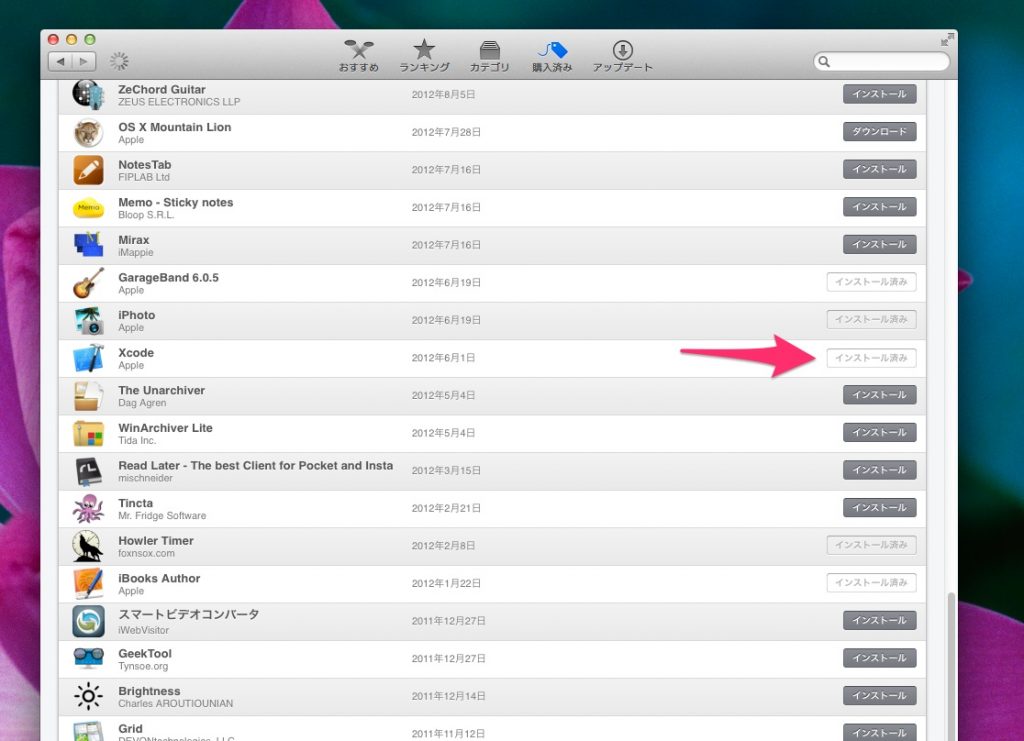Install ZeChord Guitar
1024x741 pixels.
coord(879,94)
